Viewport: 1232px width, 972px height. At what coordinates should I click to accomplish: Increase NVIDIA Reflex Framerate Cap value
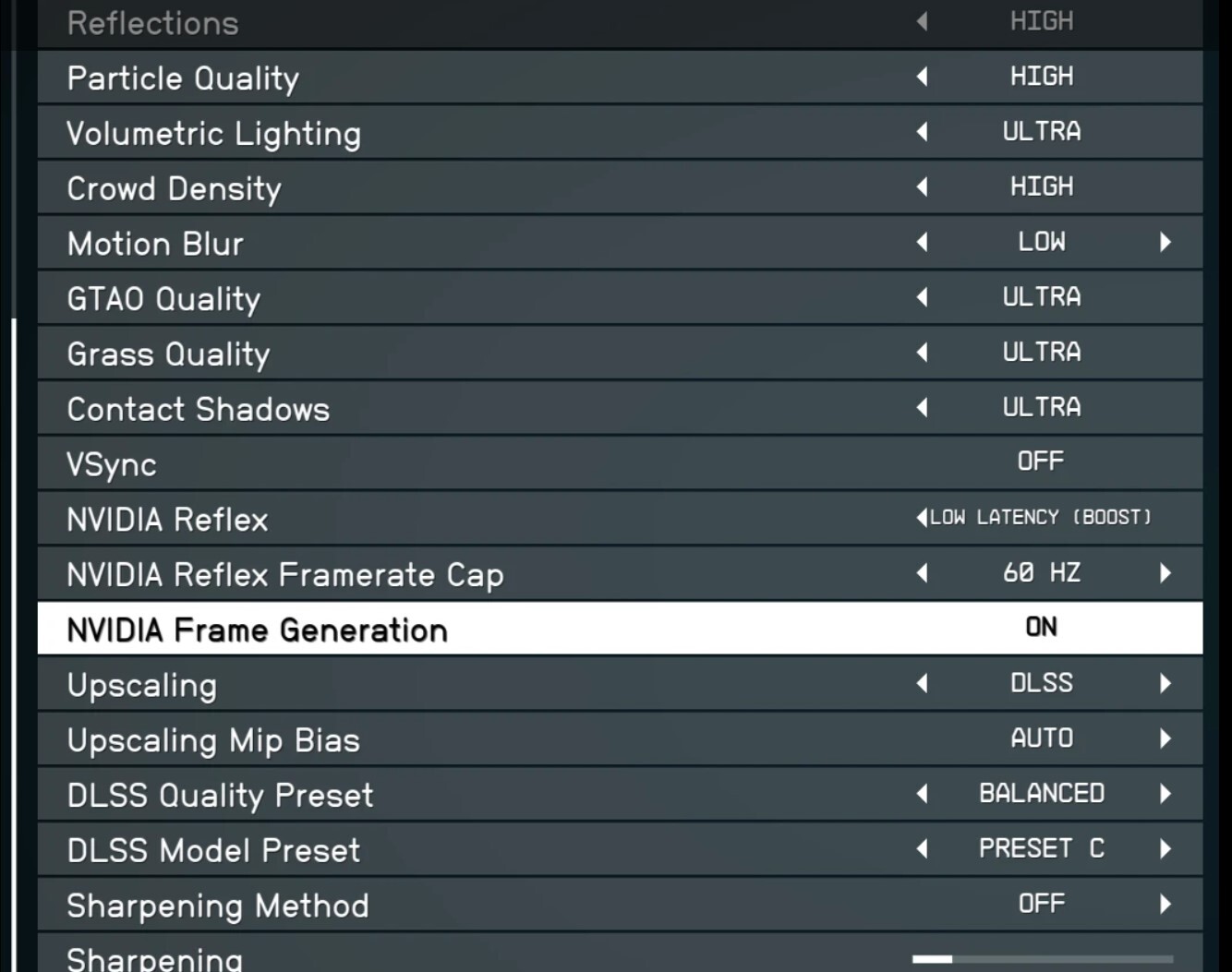(1166, 573)
